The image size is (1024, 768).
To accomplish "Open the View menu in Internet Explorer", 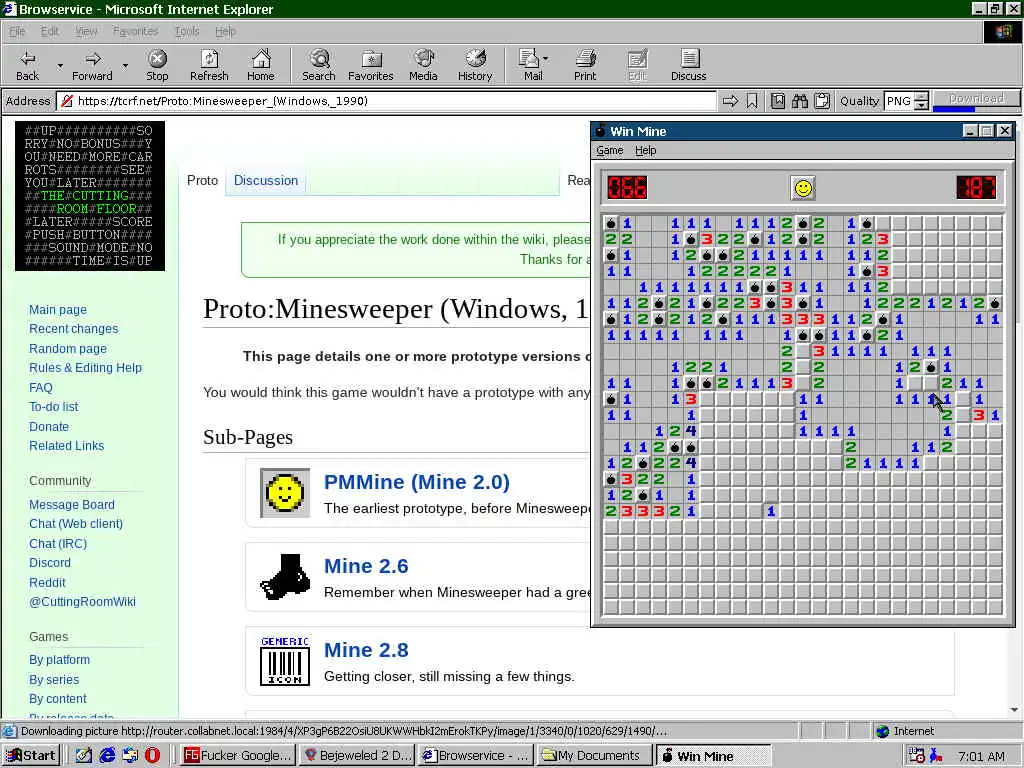I will coord(86,31).
